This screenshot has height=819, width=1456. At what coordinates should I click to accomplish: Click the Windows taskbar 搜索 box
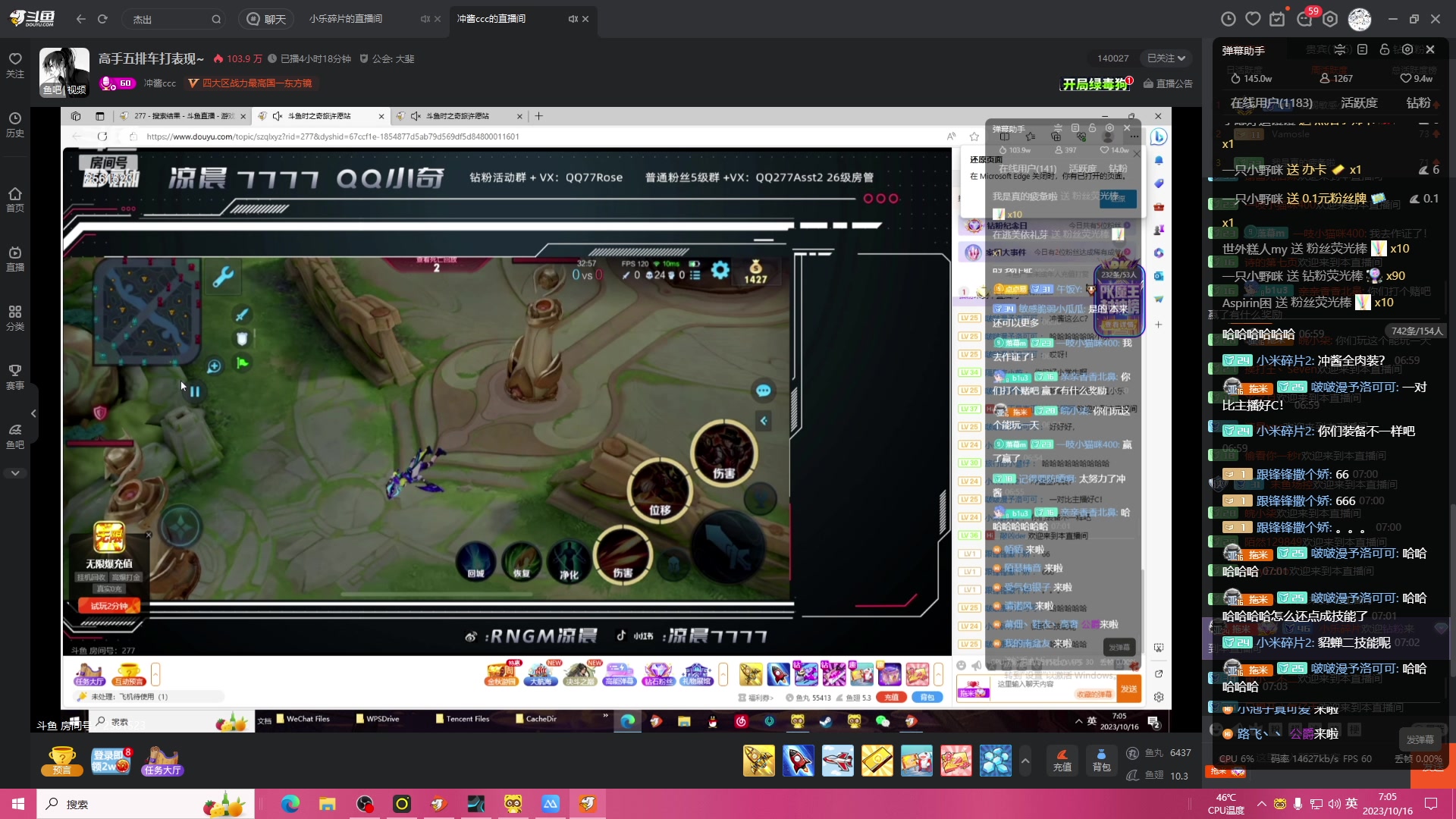point(146,804)
